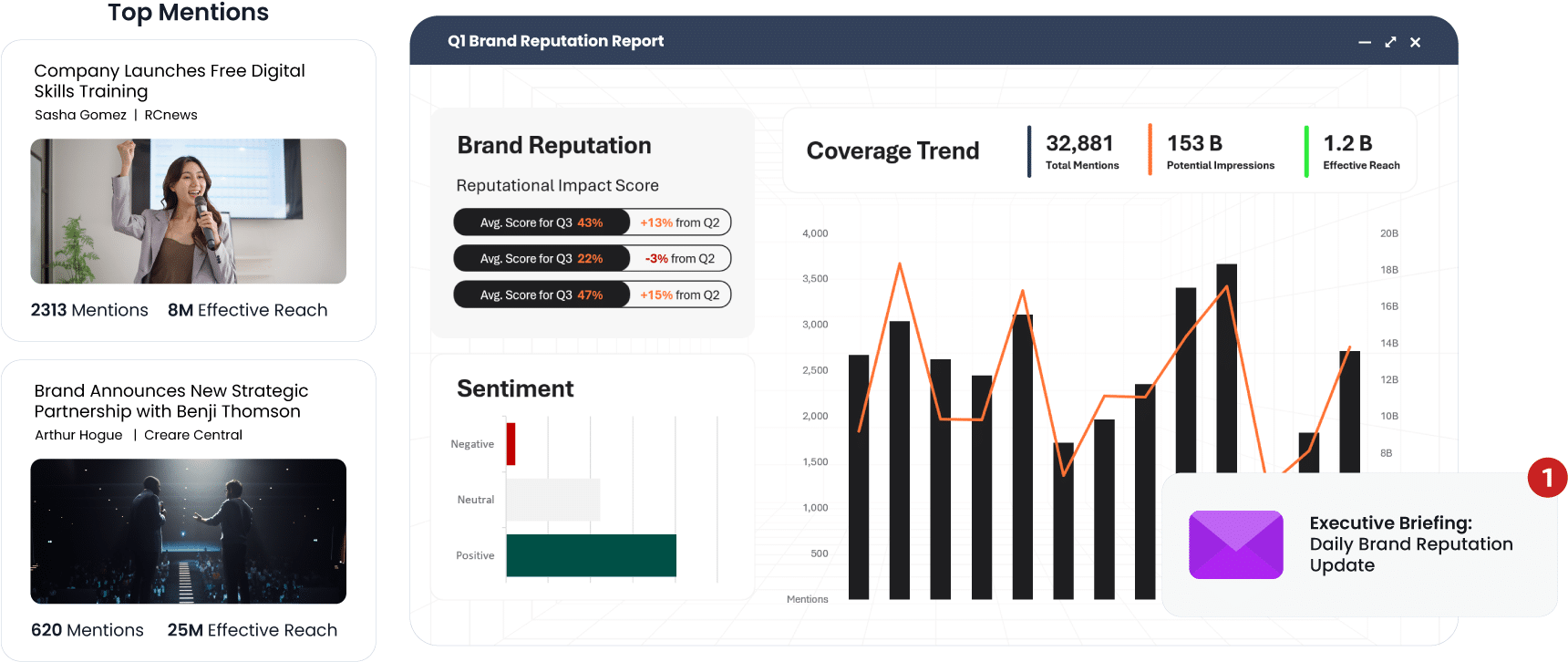Select the green Positive sentiment bar
The width and height of the screenshot is (1568, 662).
point(592,555)
